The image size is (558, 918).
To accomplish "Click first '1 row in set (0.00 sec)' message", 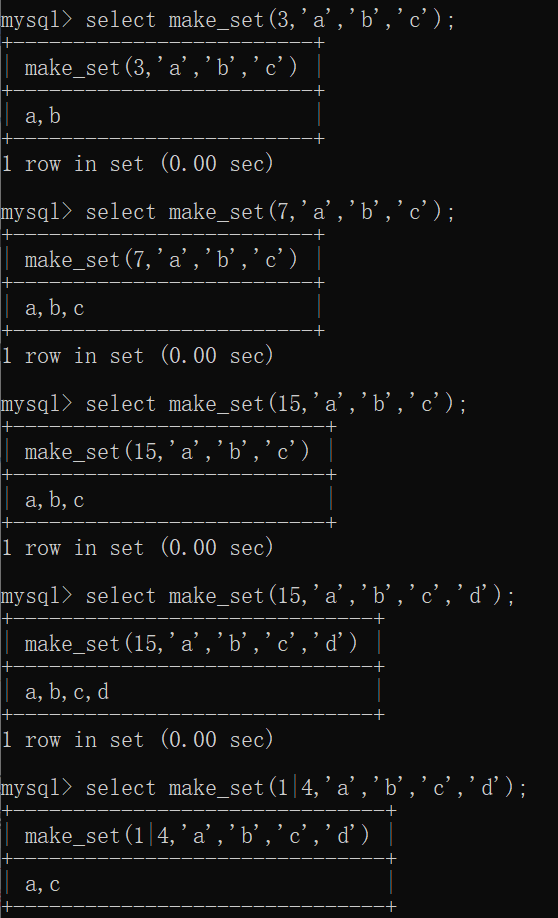I will pyautogui.click(x=137, y=164).
